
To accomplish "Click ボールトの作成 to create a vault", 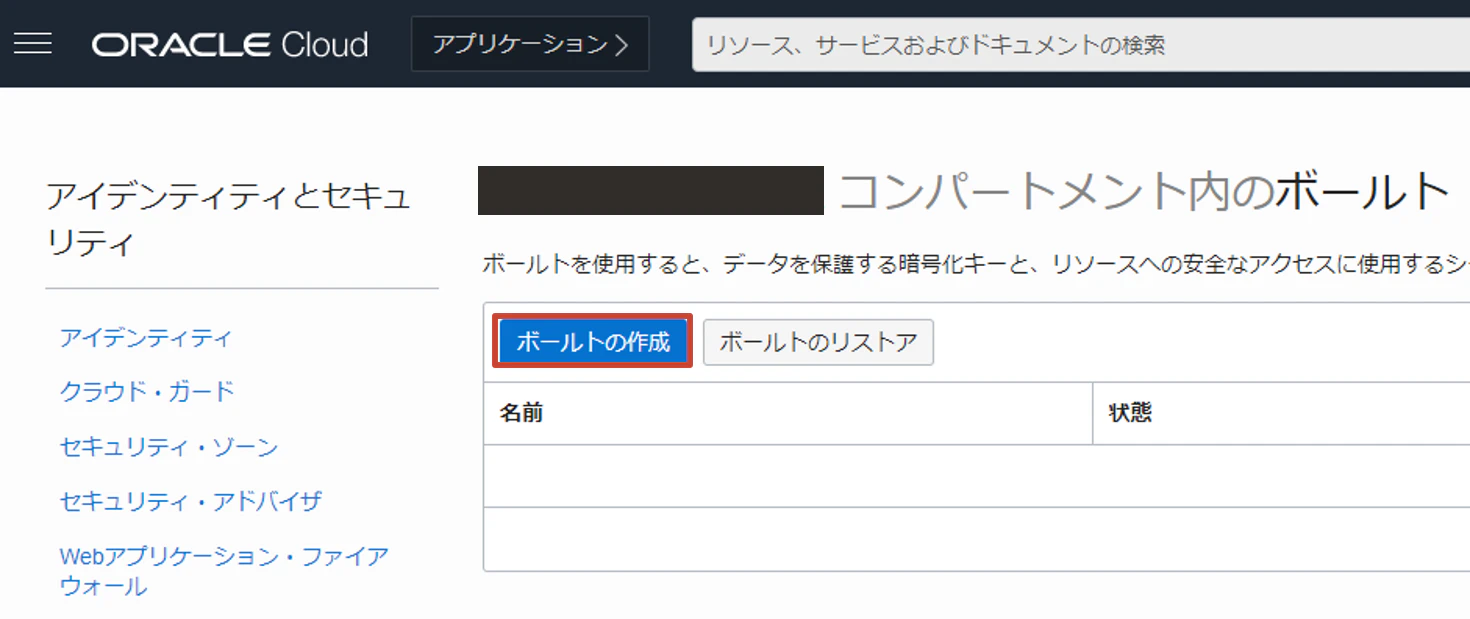I will click(592, 341).
